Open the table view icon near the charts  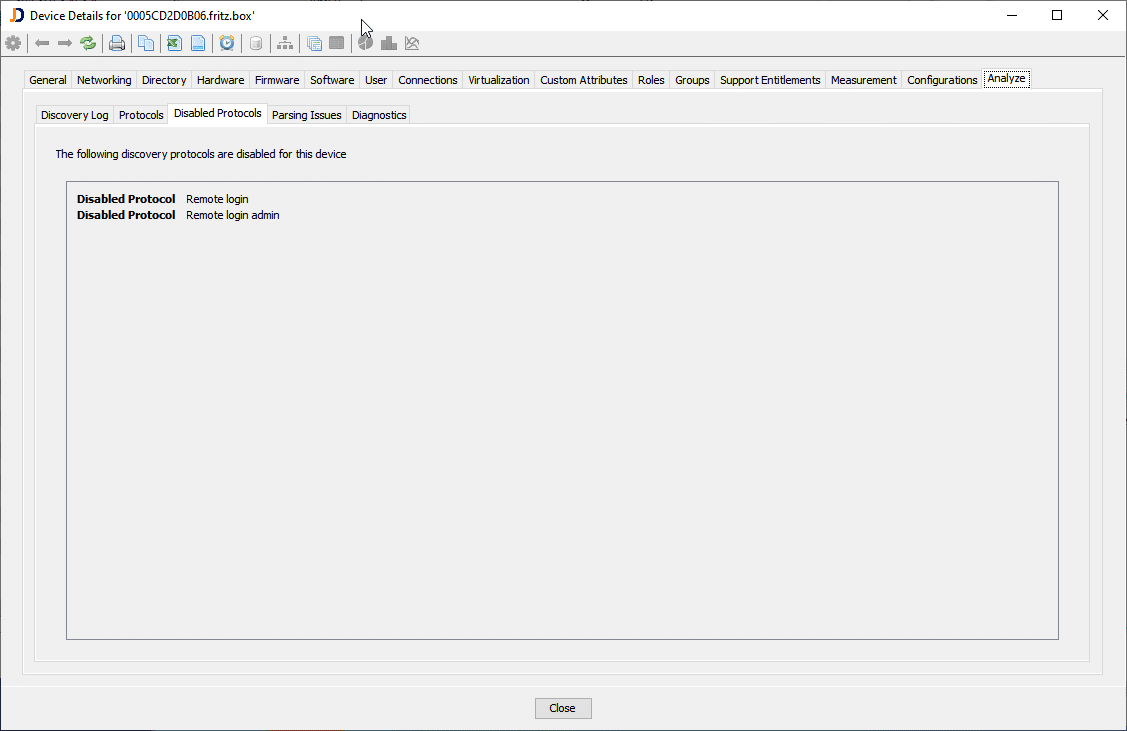pyautogui.click(x=335, y=43)
